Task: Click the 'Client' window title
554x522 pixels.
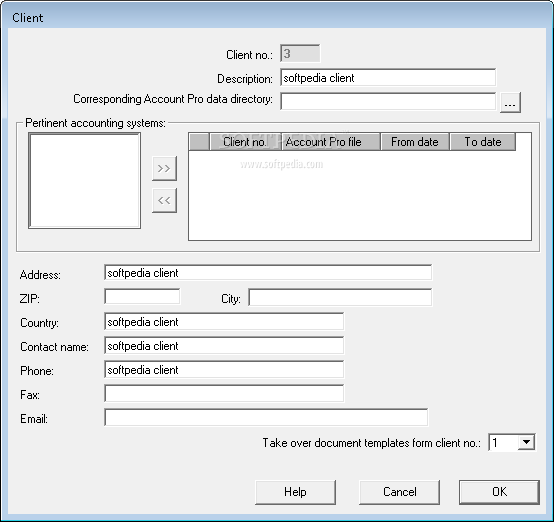Action: (28, 18)
